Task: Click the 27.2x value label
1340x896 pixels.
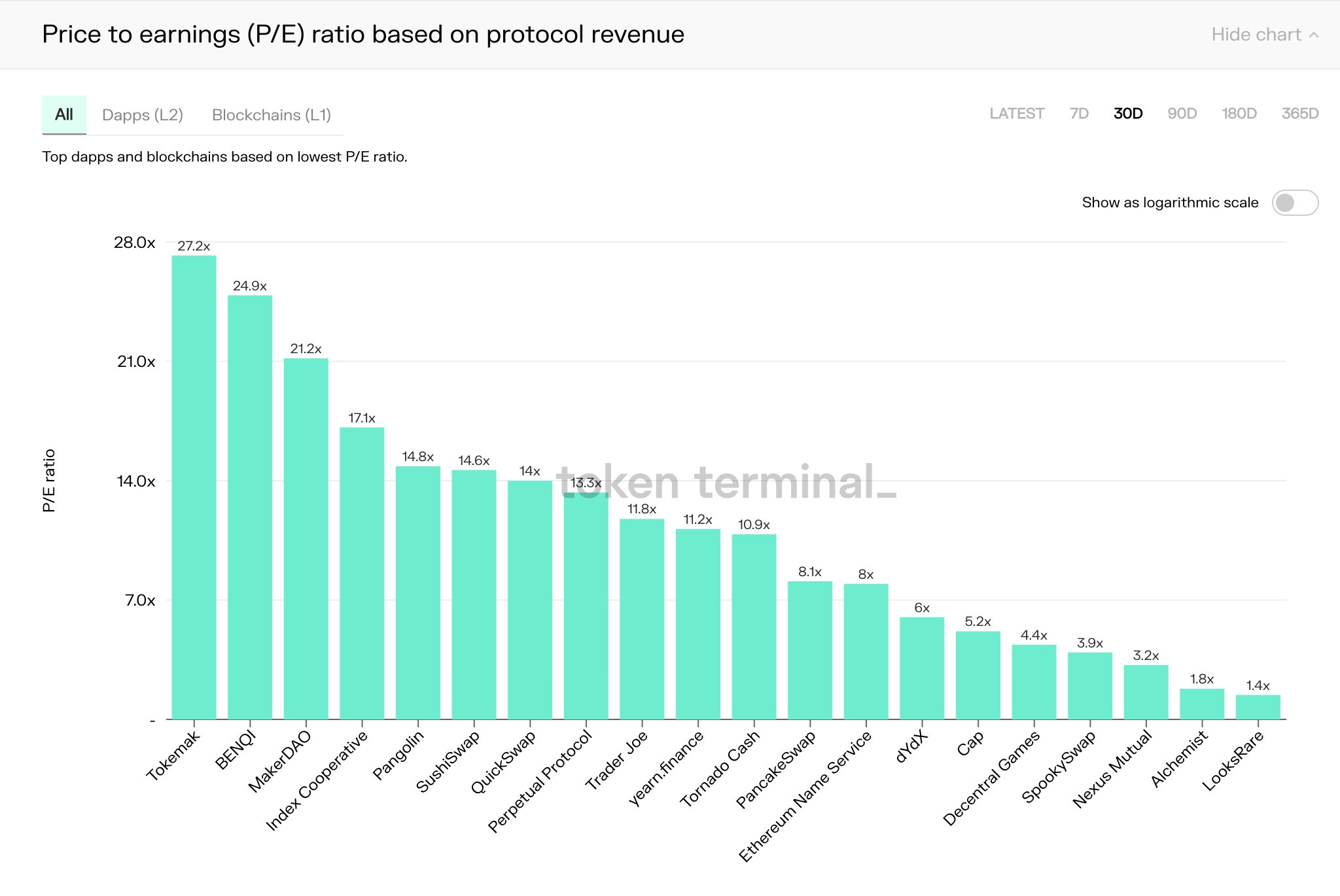Action: 194,247
